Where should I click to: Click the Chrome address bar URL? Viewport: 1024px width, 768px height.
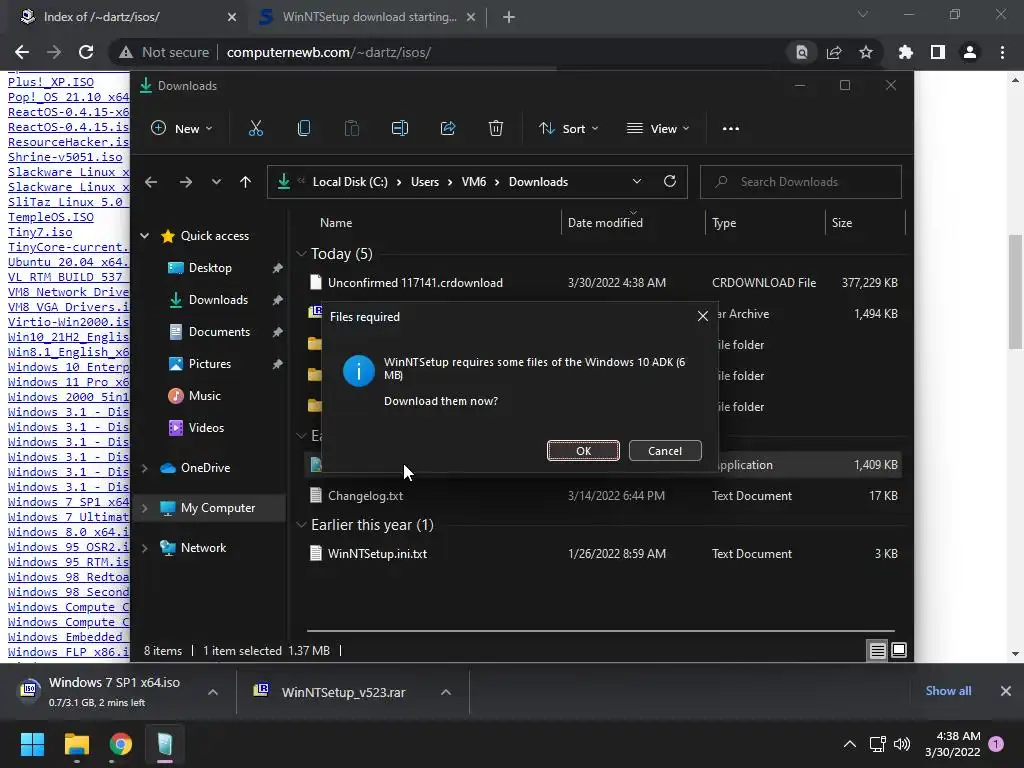328,52
